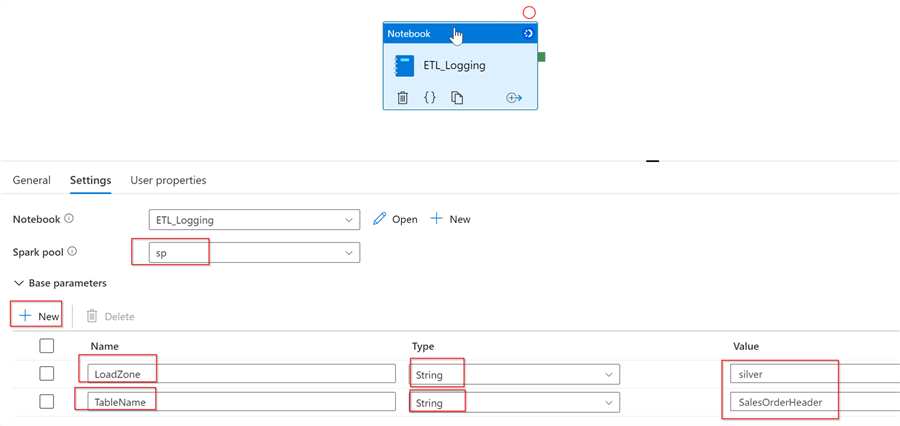The image size is (900, 426).
Task: Collapse panel with minimize dash icon
Action: (652, 161)
